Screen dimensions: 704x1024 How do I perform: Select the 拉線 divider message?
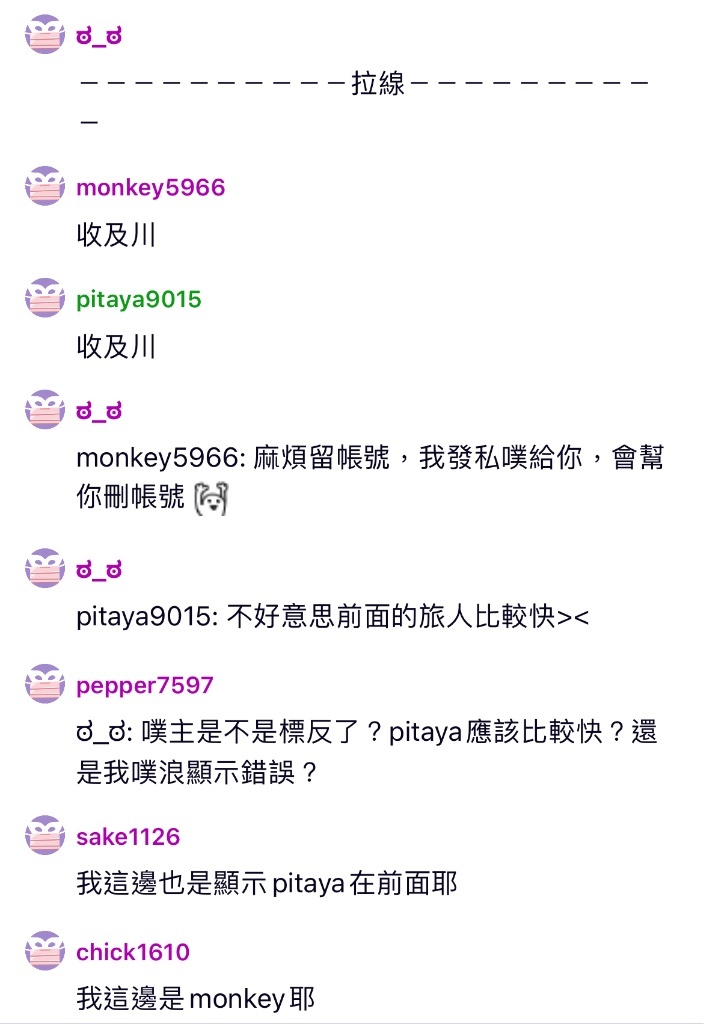click(364, 101)
